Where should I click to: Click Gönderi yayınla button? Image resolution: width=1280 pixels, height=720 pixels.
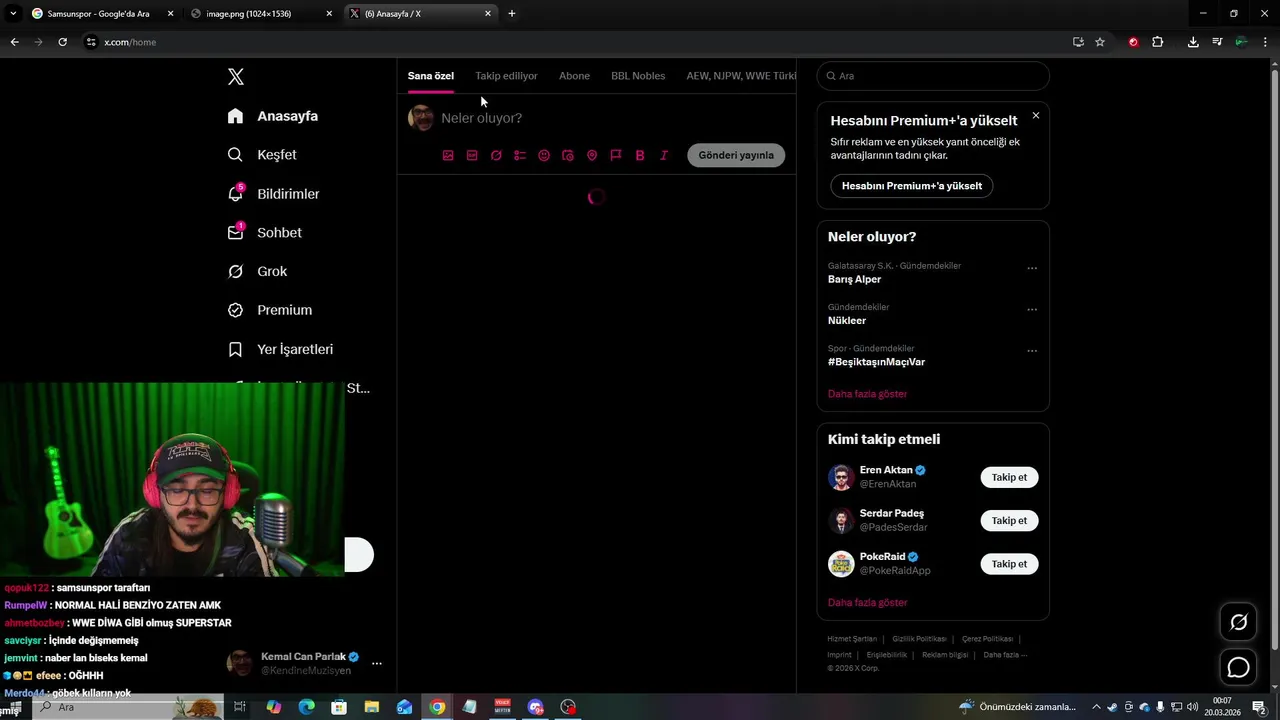[x=736, y=155]
